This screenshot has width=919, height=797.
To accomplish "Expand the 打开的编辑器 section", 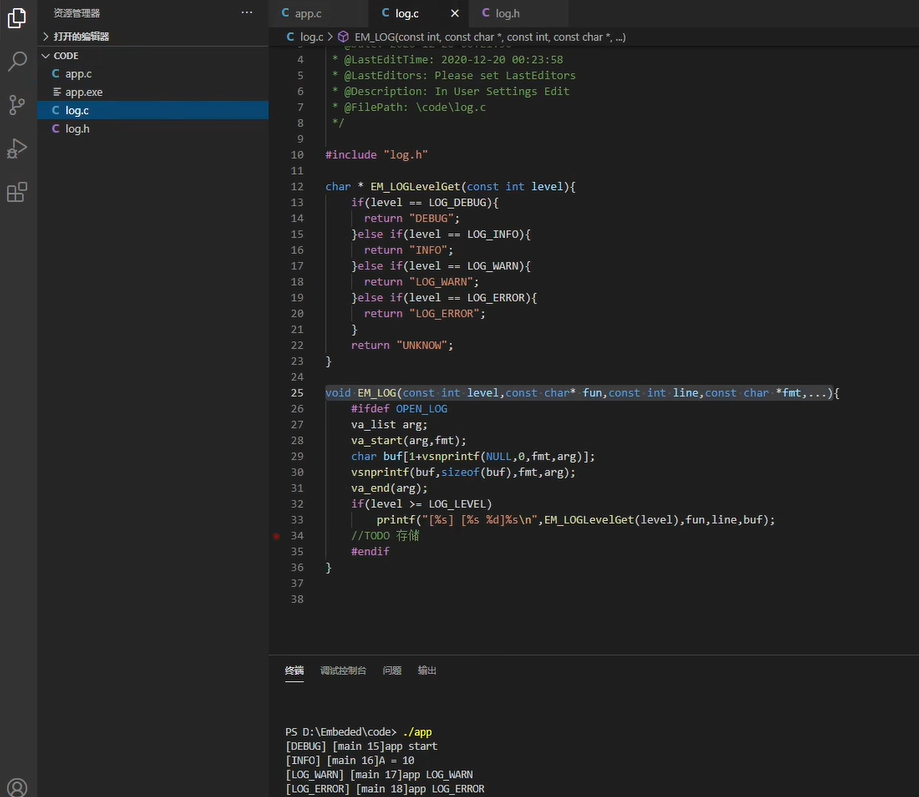I will point(81,36).
